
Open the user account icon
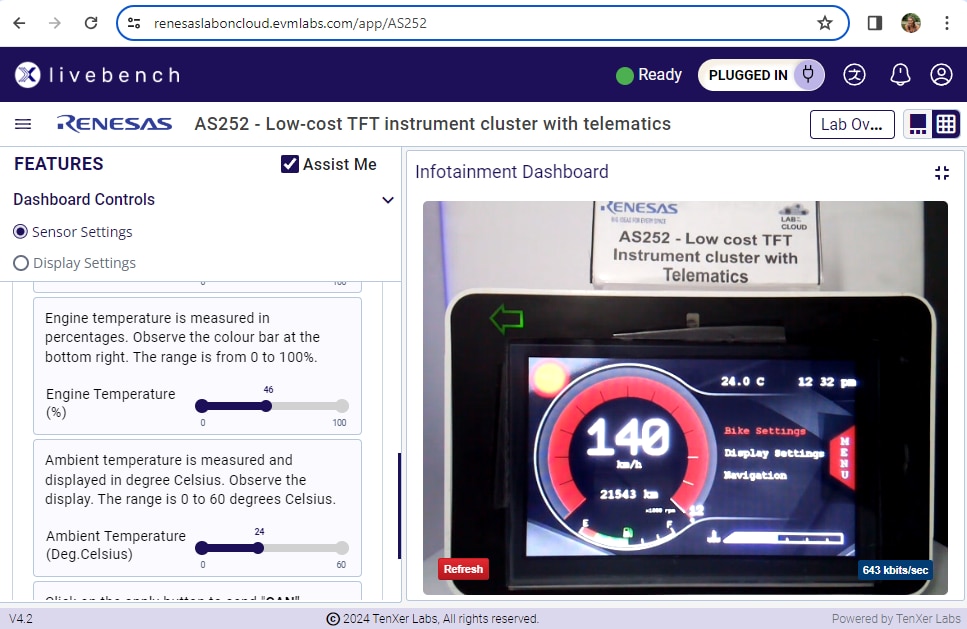[x=941, y=75]
